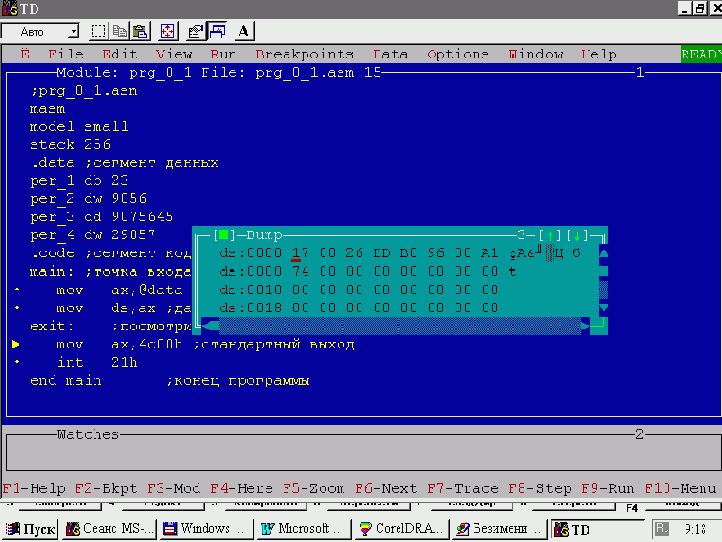The height and width of the screenshot is (542, 722).
Task: Toggle the Background toolbar icon
Action: click(216, 31)
